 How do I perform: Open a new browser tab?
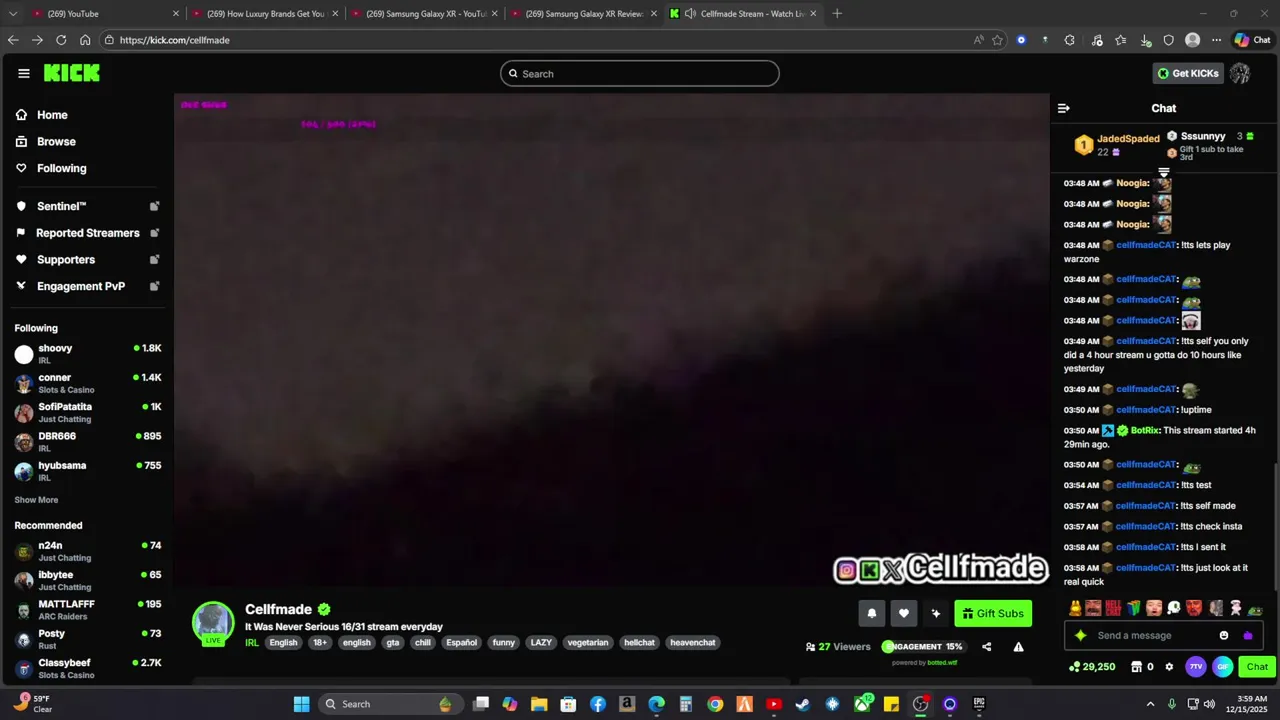click(837, 14)
